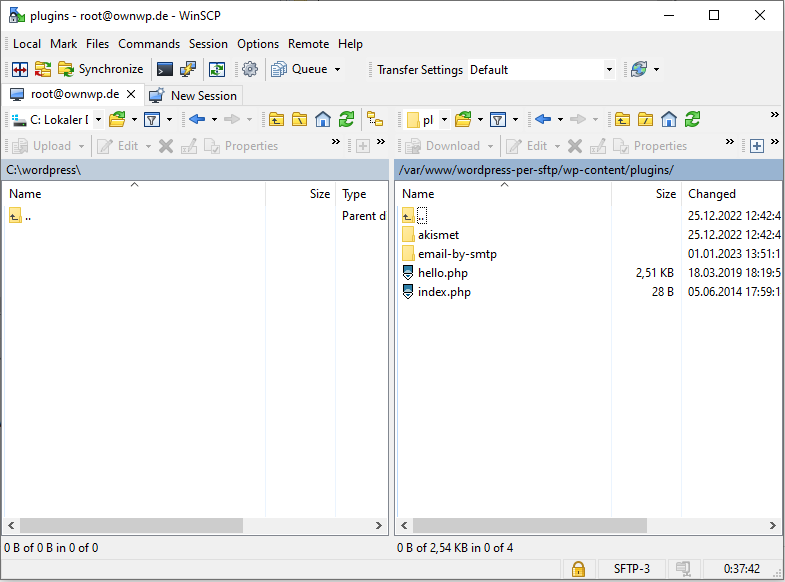Open the Mark menu
The image size is (785, 582).
click(x=64, y=44)
